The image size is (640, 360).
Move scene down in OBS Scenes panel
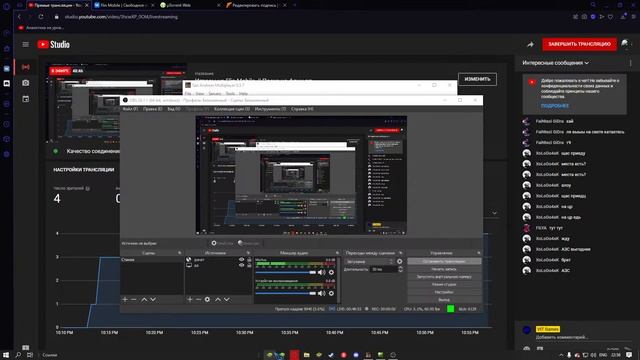(x=153, y=300)
